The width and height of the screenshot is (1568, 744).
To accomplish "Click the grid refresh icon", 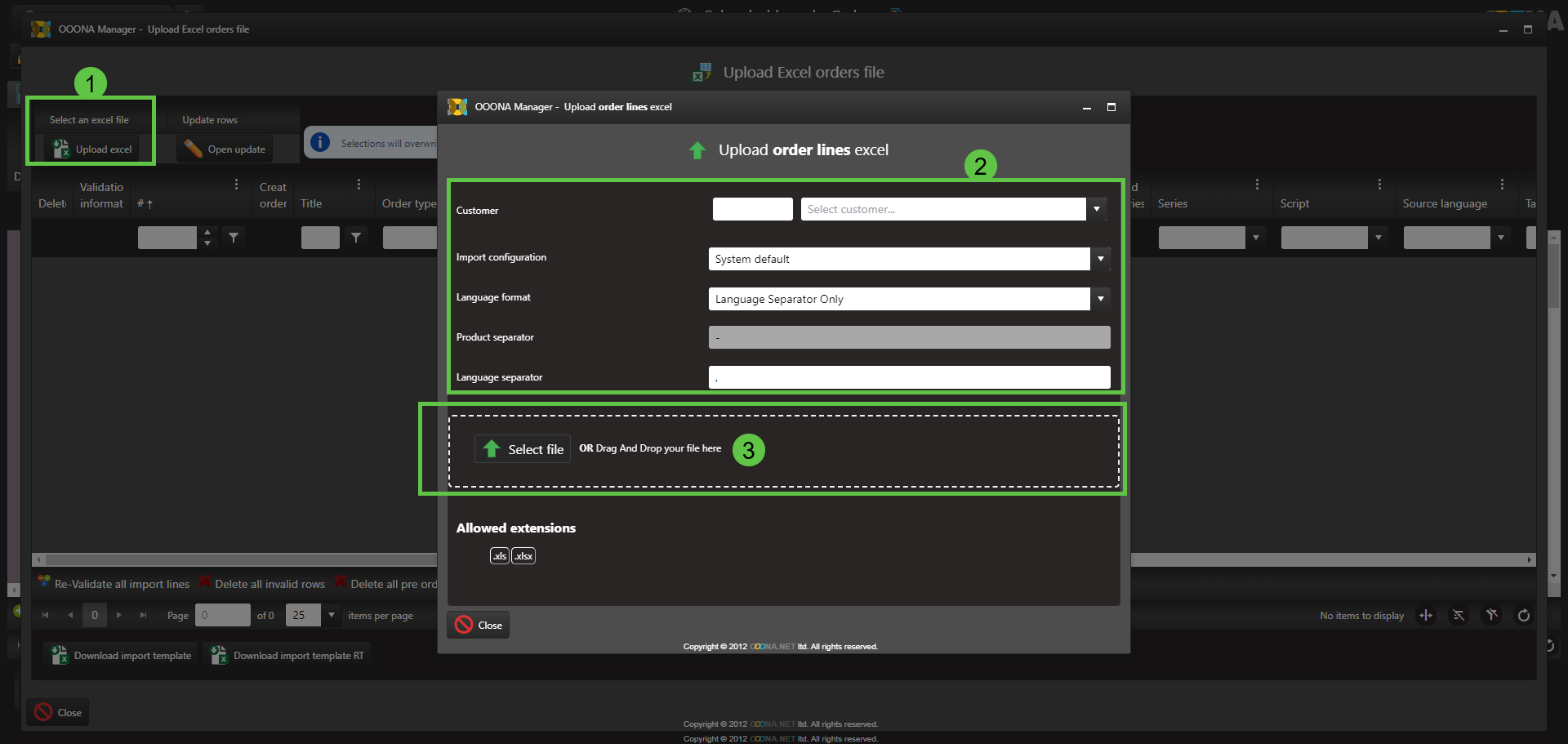I will coord(1523,616).
